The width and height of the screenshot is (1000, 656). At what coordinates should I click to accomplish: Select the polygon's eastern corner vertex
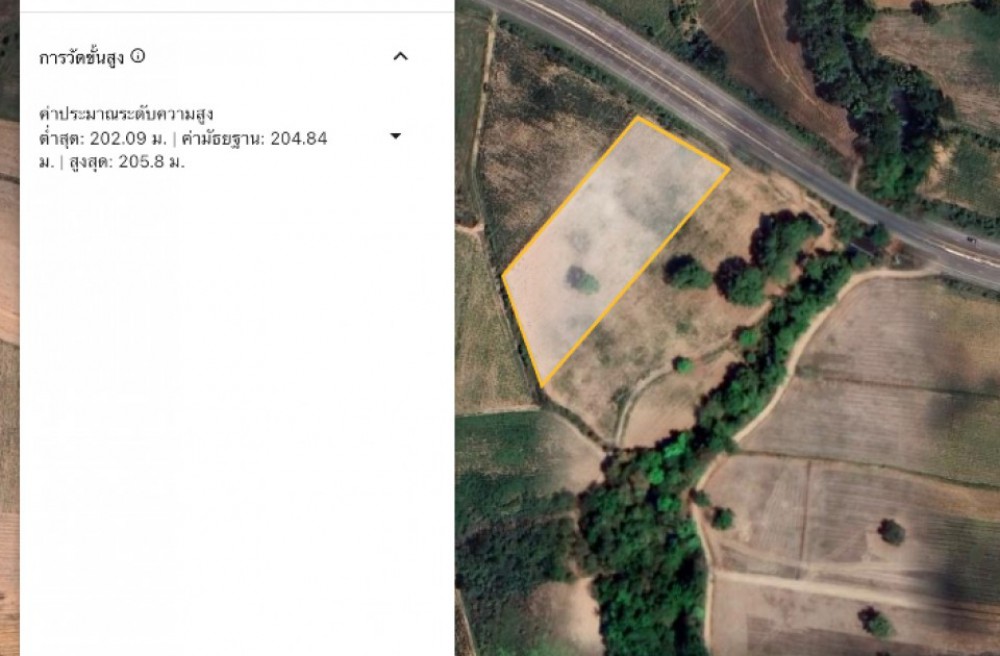pos(728,169)
